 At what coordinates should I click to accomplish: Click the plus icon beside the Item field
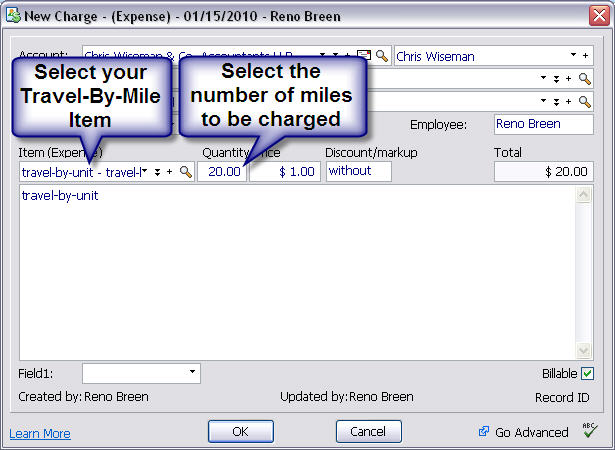(x=170, y=172)
